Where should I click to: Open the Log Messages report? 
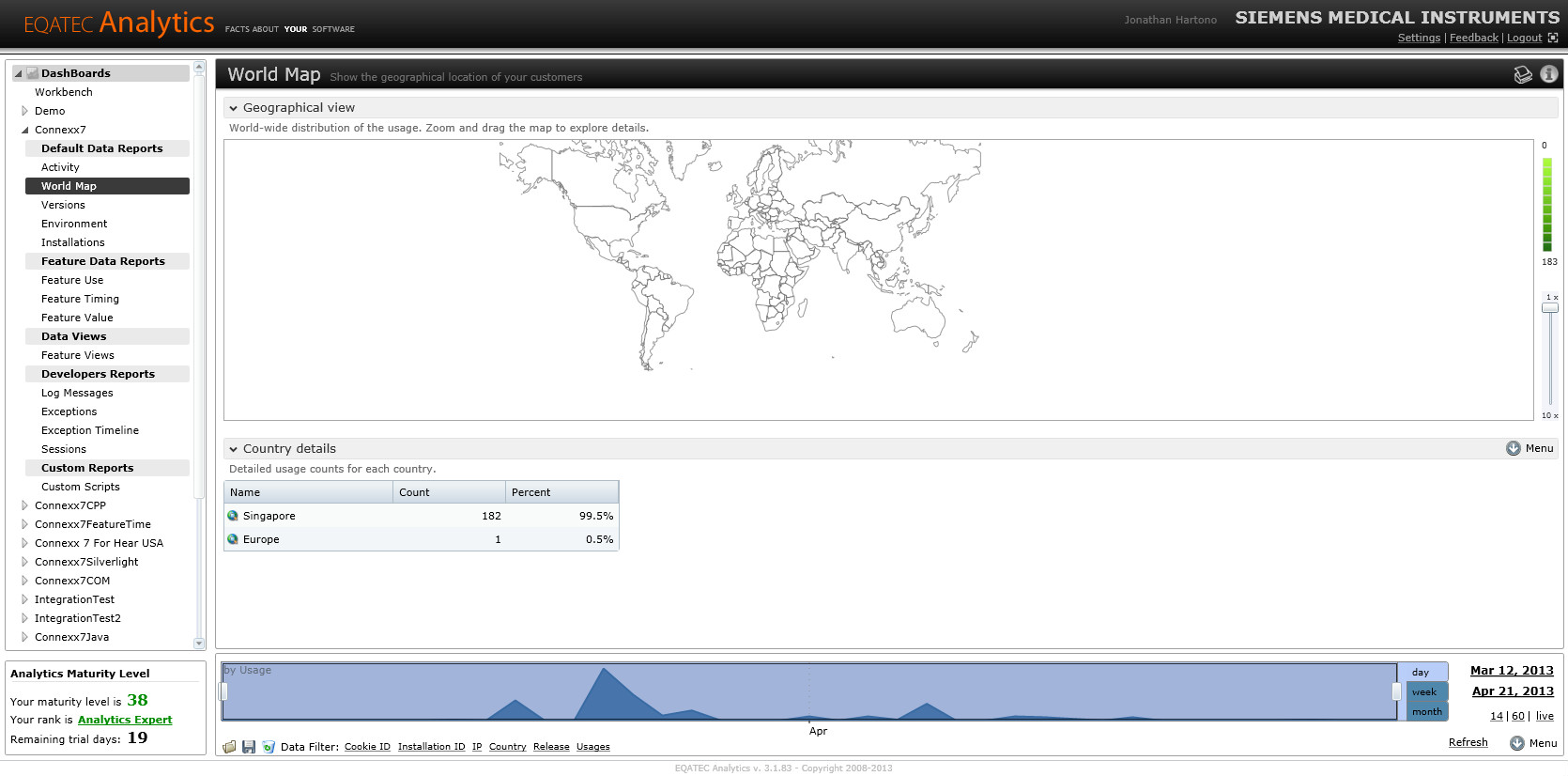(77, 393)
